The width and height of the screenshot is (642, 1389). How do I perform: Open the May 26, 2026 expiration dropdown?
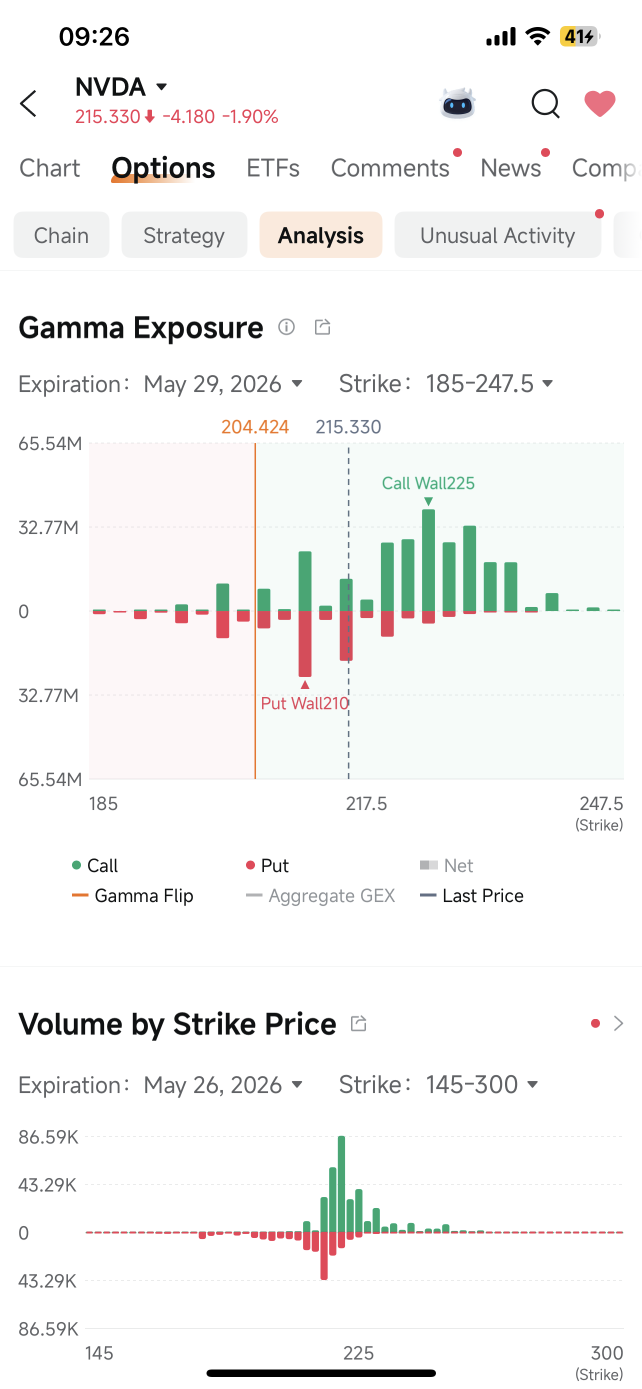tap(223, 1085)
